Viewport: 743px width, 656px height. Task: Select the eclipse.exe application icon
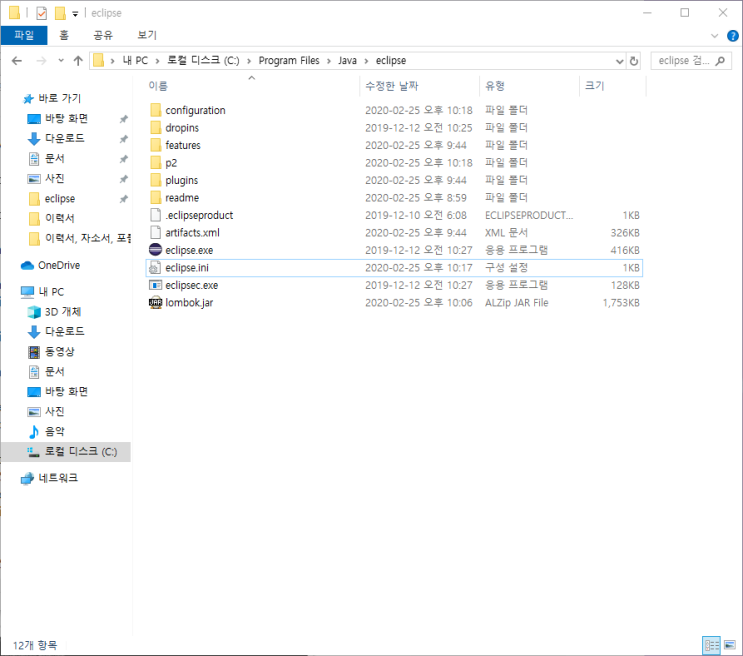155,249
